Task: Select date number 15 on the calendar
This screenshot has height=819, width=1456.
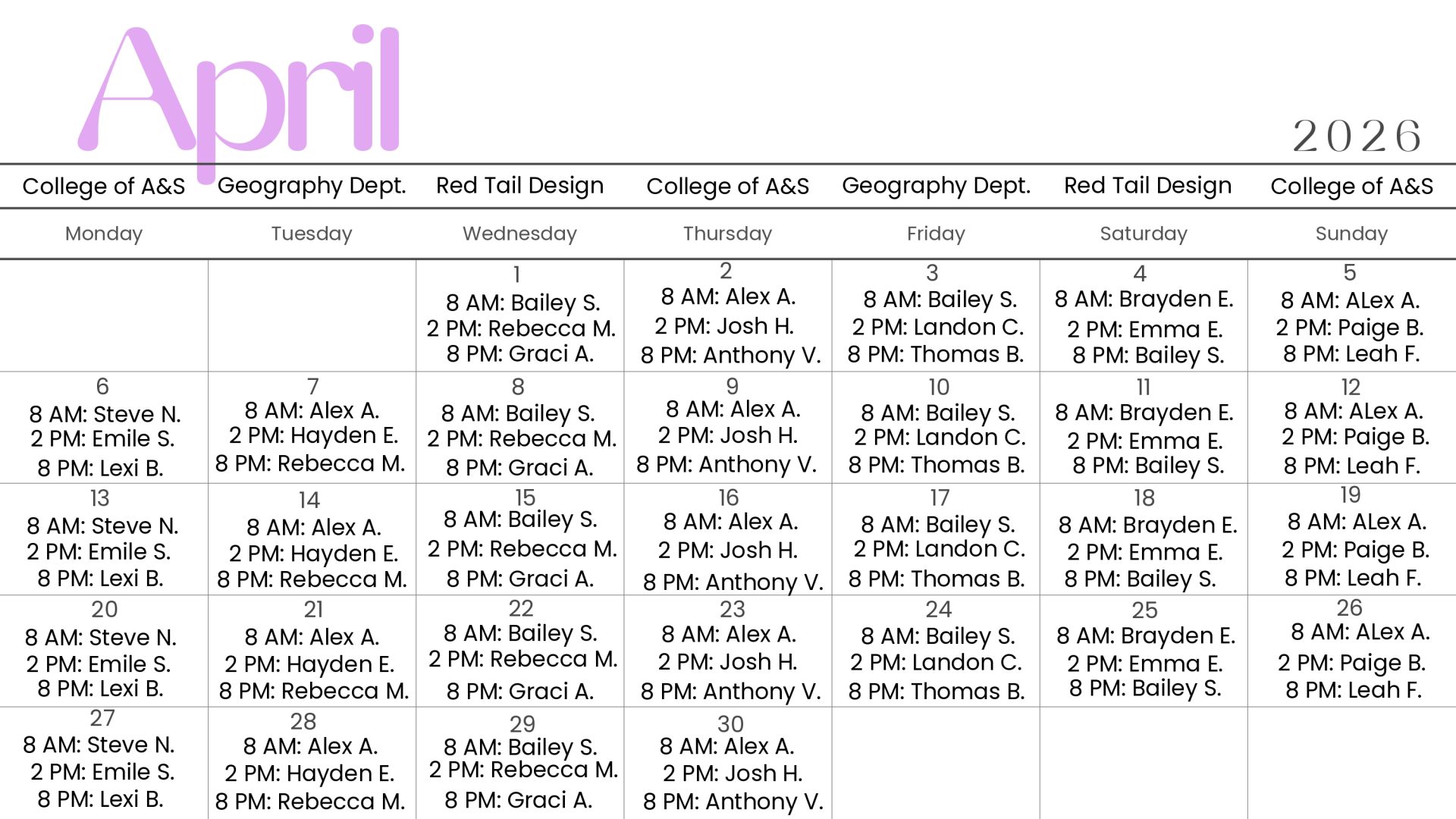Action: [x=525, y=497]
